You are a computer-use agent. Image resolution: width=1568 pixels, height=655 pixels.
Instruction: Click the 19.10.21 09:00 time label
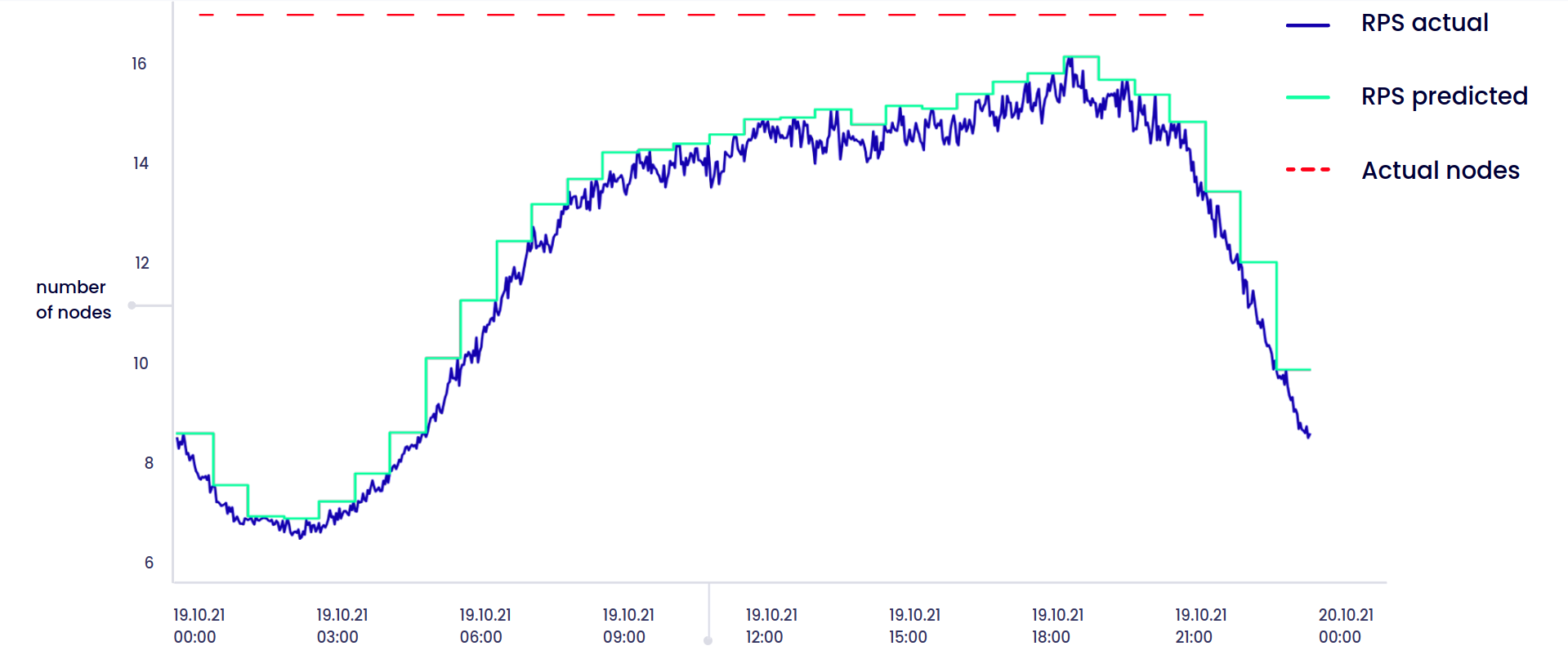[x=628, y=626]
